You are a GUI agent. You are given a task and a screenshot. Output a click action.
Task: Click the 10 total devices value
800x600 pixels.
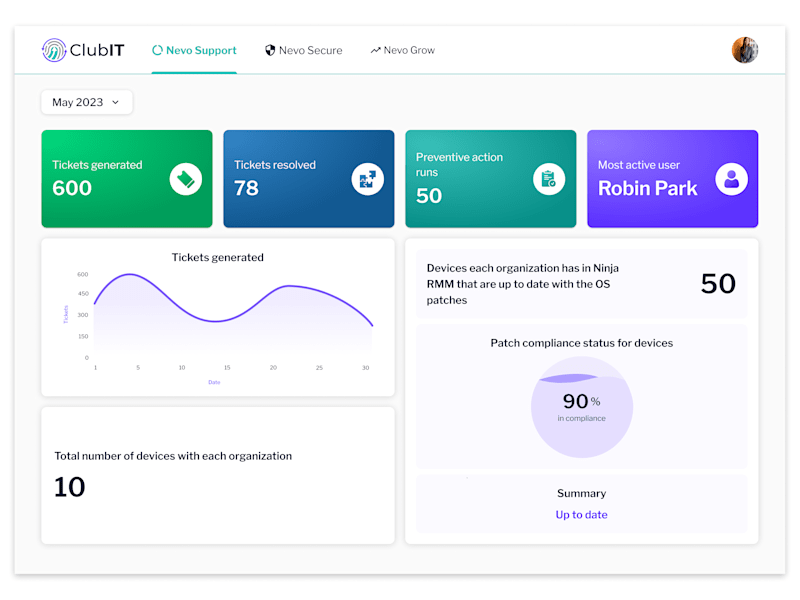tap(69, 487)
